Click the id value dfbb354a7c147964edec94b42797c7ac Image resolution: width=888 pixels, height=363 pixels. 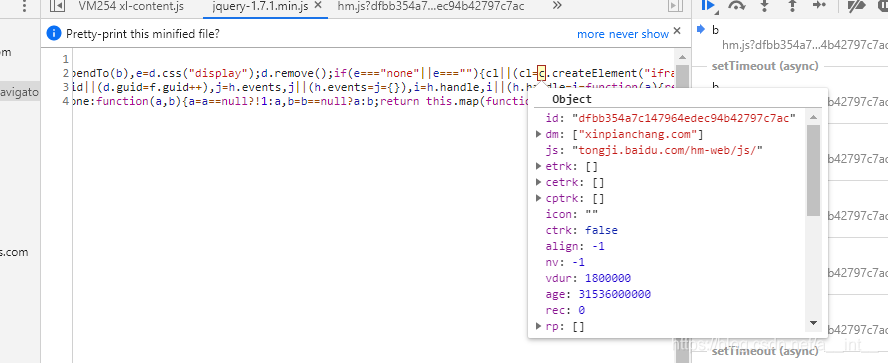tap(684, 118)
